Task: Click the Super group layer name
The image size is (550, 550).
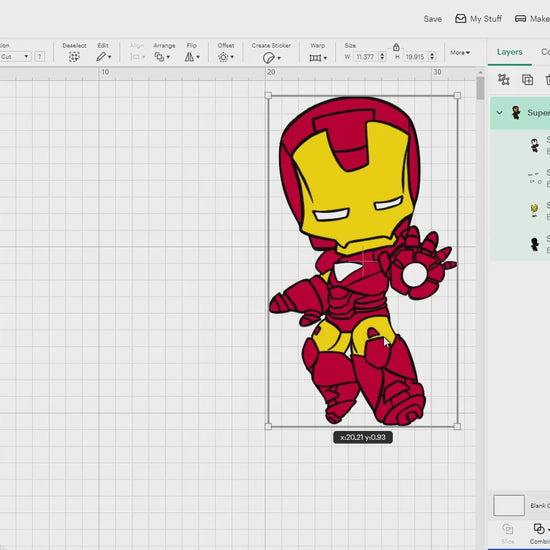Action: tap(538, 113)
